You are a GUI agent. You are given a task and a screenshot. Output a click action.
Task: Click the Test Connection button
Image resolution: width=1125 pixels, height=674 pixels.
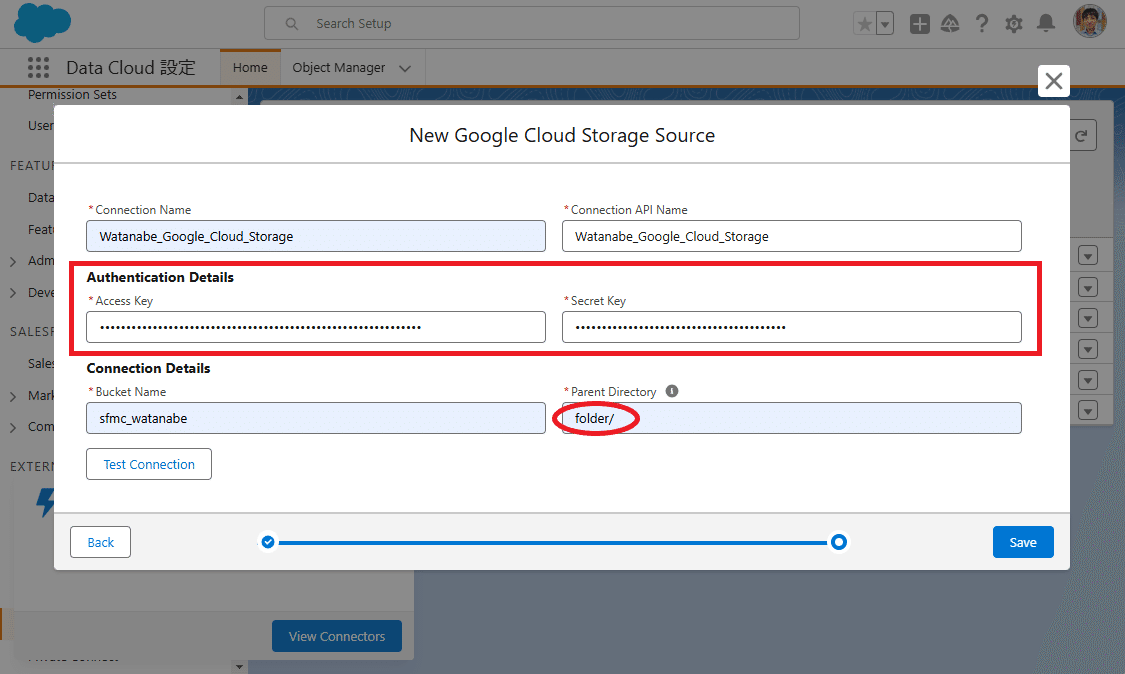click(149, 464)
